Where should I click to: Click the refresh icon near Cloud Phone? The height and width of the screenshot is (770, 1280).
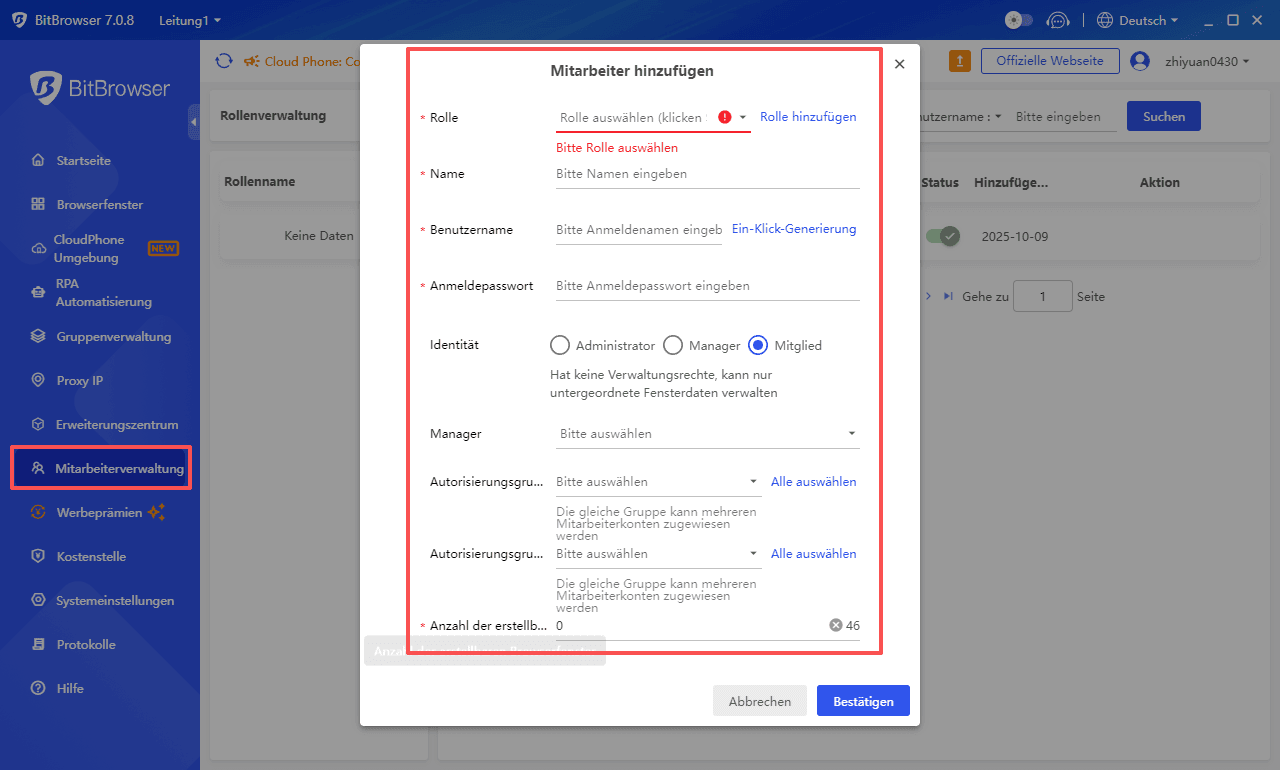[x=224, y=60]
